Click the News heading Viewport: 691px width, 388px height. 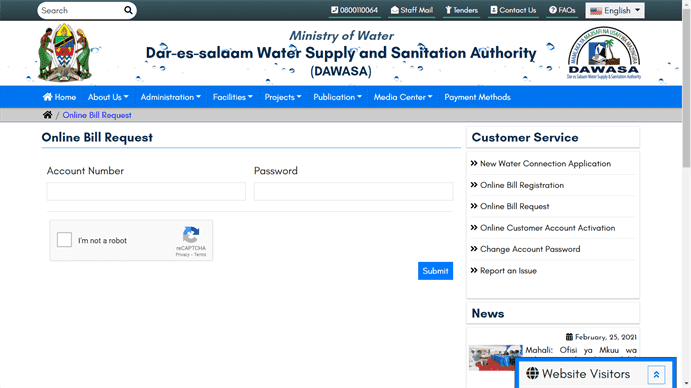pyautogui.click(x=488, y=313)
